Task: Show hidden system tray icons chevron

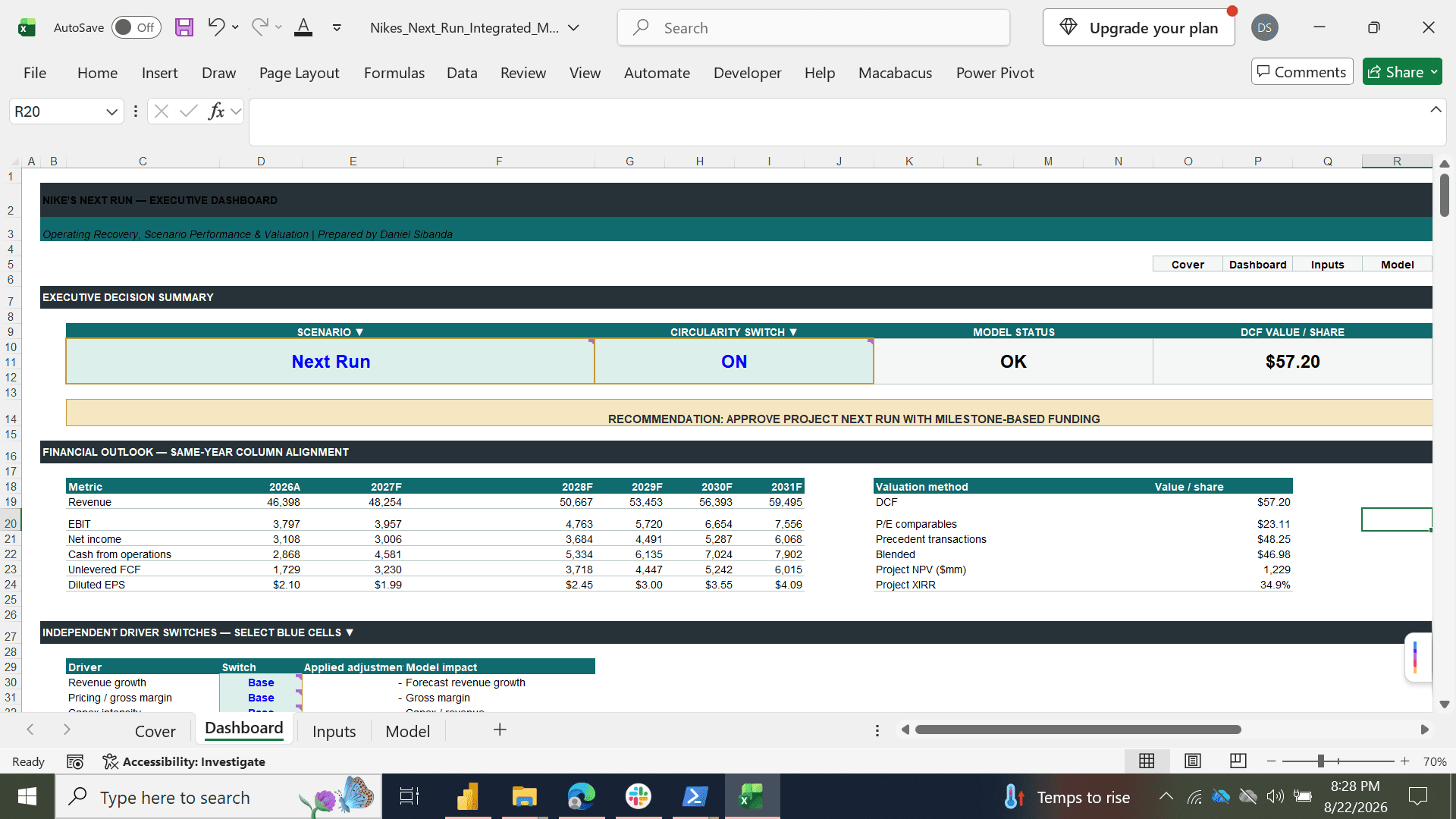Action: (x=1166, y=796)
